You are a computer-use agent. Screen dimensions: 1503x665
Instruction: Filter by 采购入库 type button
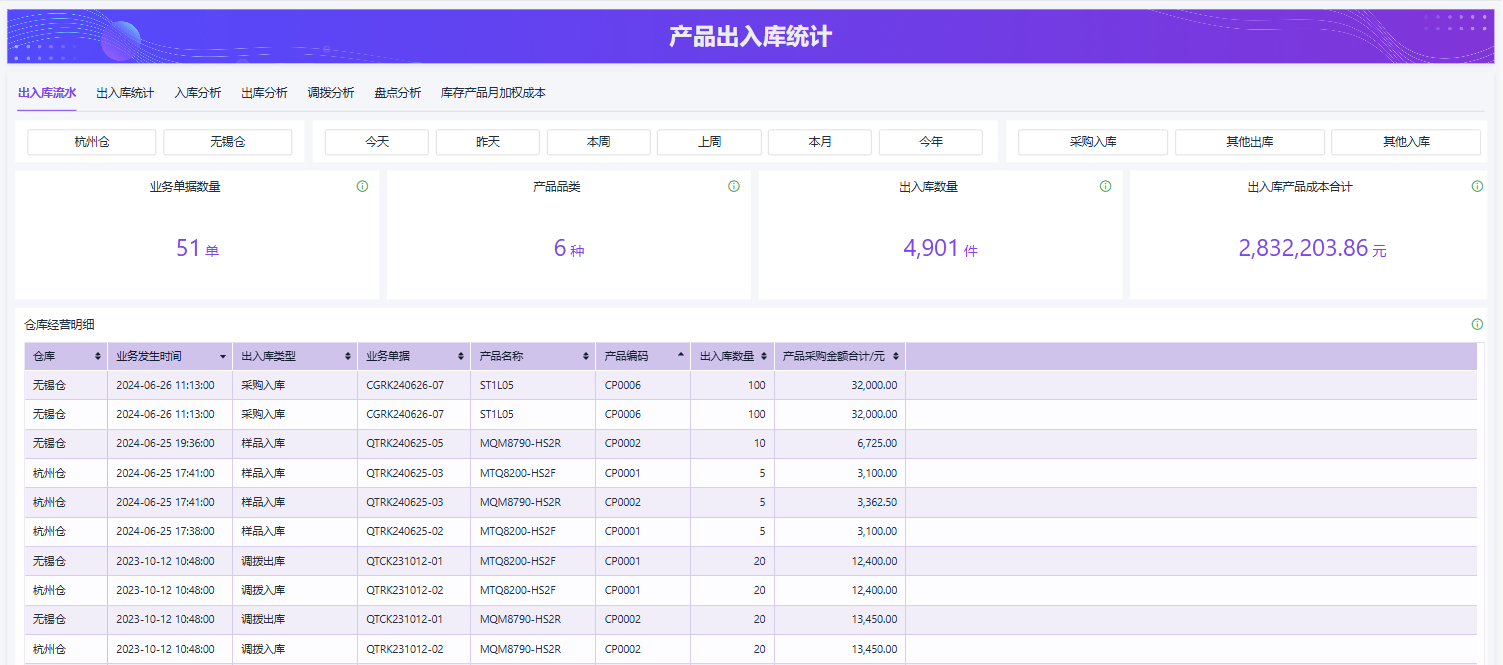[1093, 142]
